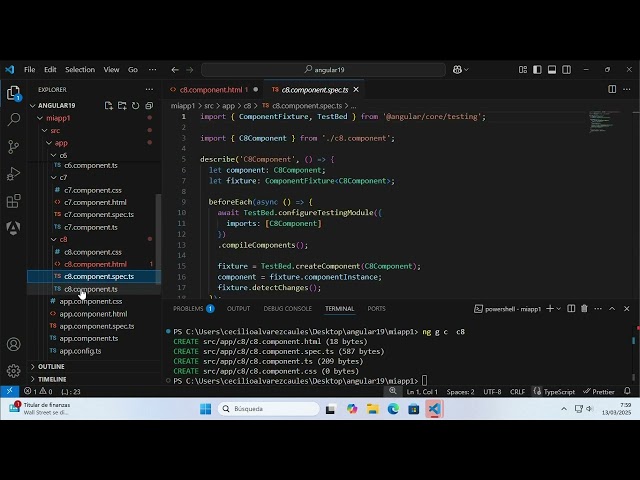The width and height of the screenshot is (640, 480).
Task: Open Customize Layout in title bar
Action: click(x=523, y=70)
